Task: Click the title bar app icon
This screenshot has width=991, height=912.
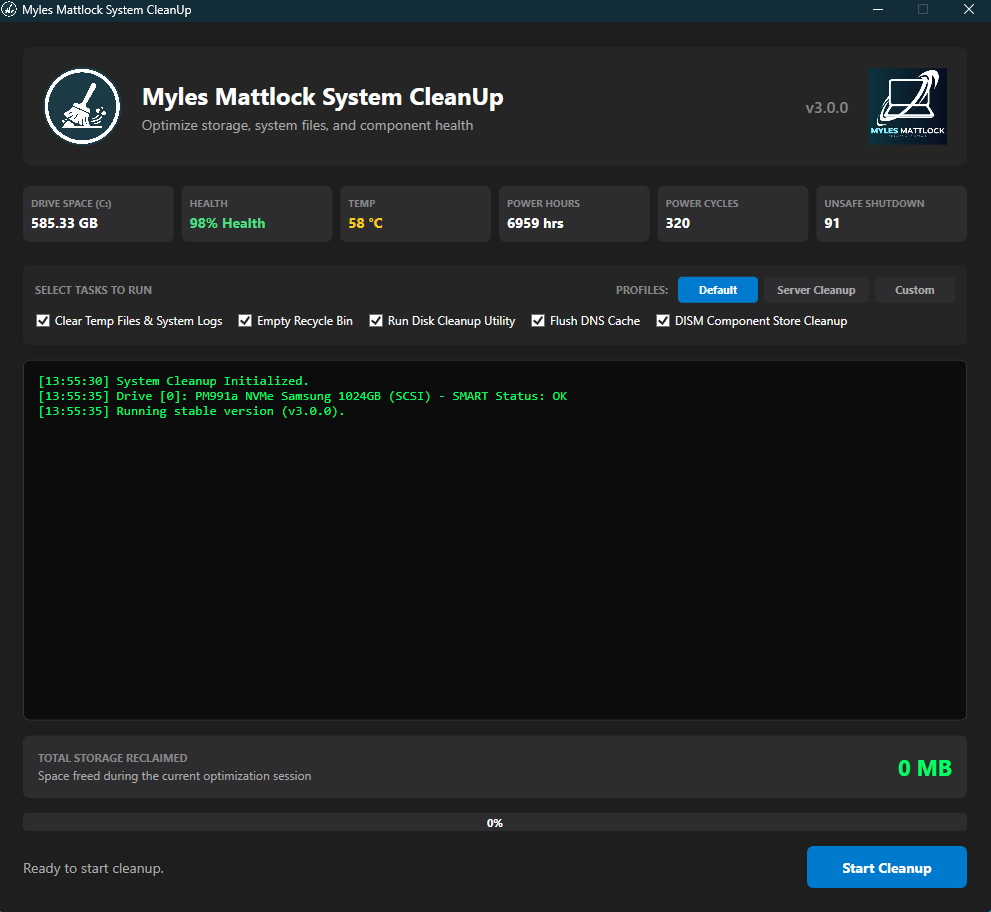Action: point(9,10)
